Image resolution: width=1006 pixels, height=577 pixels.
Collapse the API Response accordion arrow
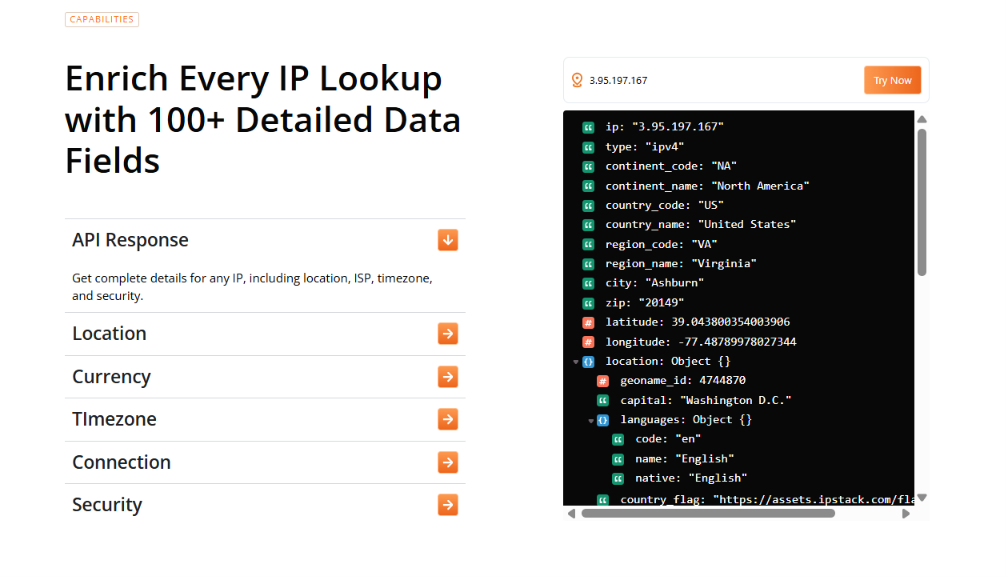448,240
